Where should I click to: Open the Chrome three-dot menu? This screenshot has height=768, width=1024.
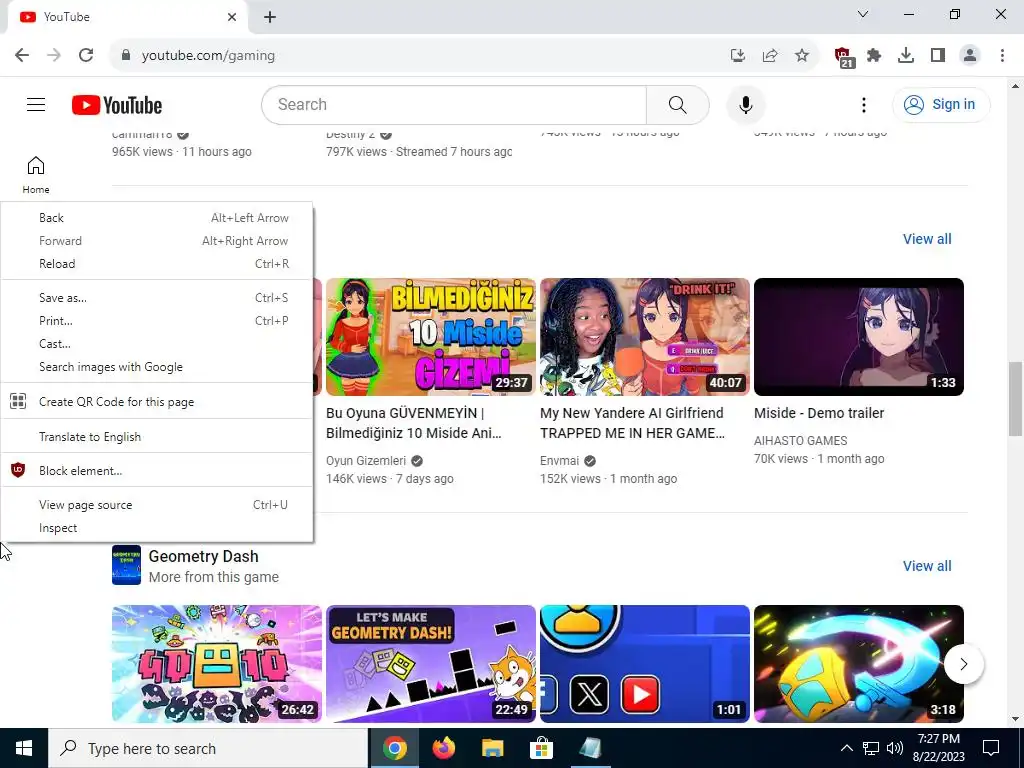click(1002, 56)
